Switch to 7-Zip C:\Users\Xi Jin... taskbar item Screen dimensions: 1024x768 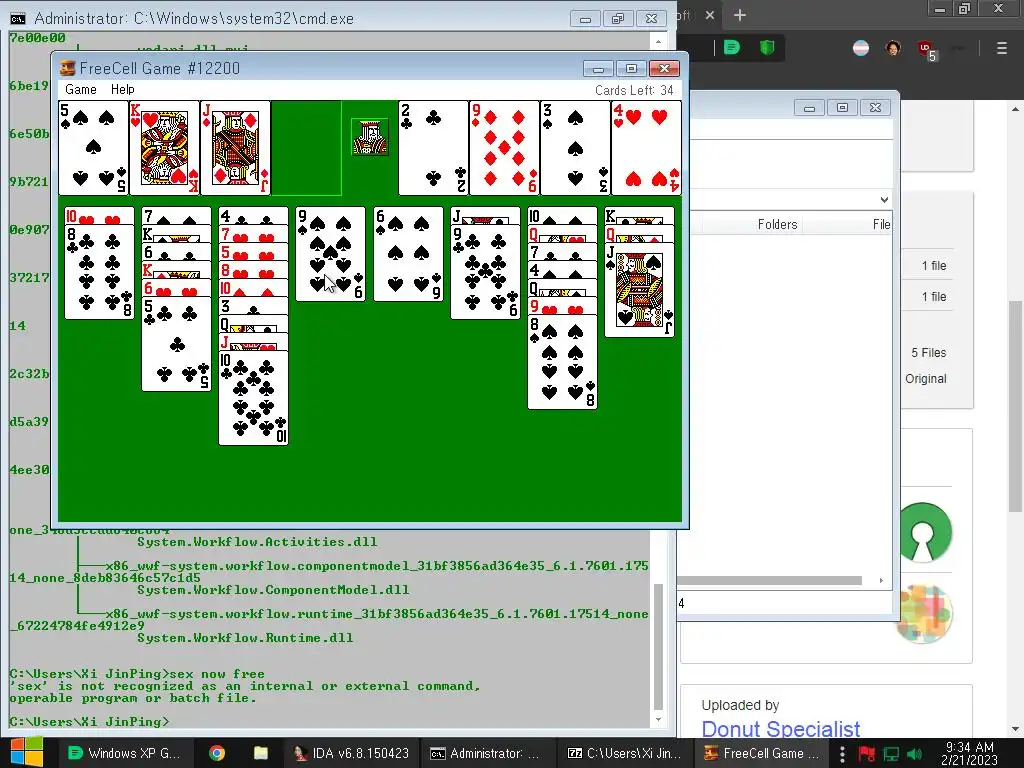[x=624, y=753]
